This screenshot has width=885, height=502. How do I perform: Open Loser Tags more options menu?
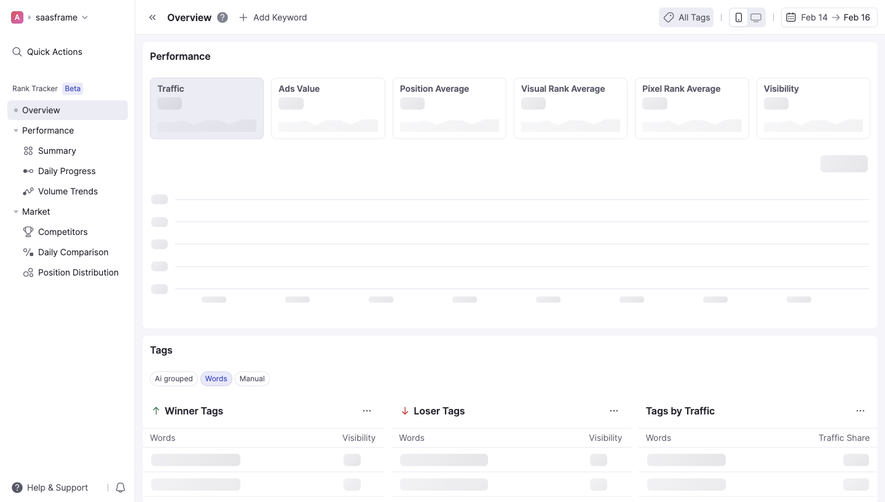[614, 411]
